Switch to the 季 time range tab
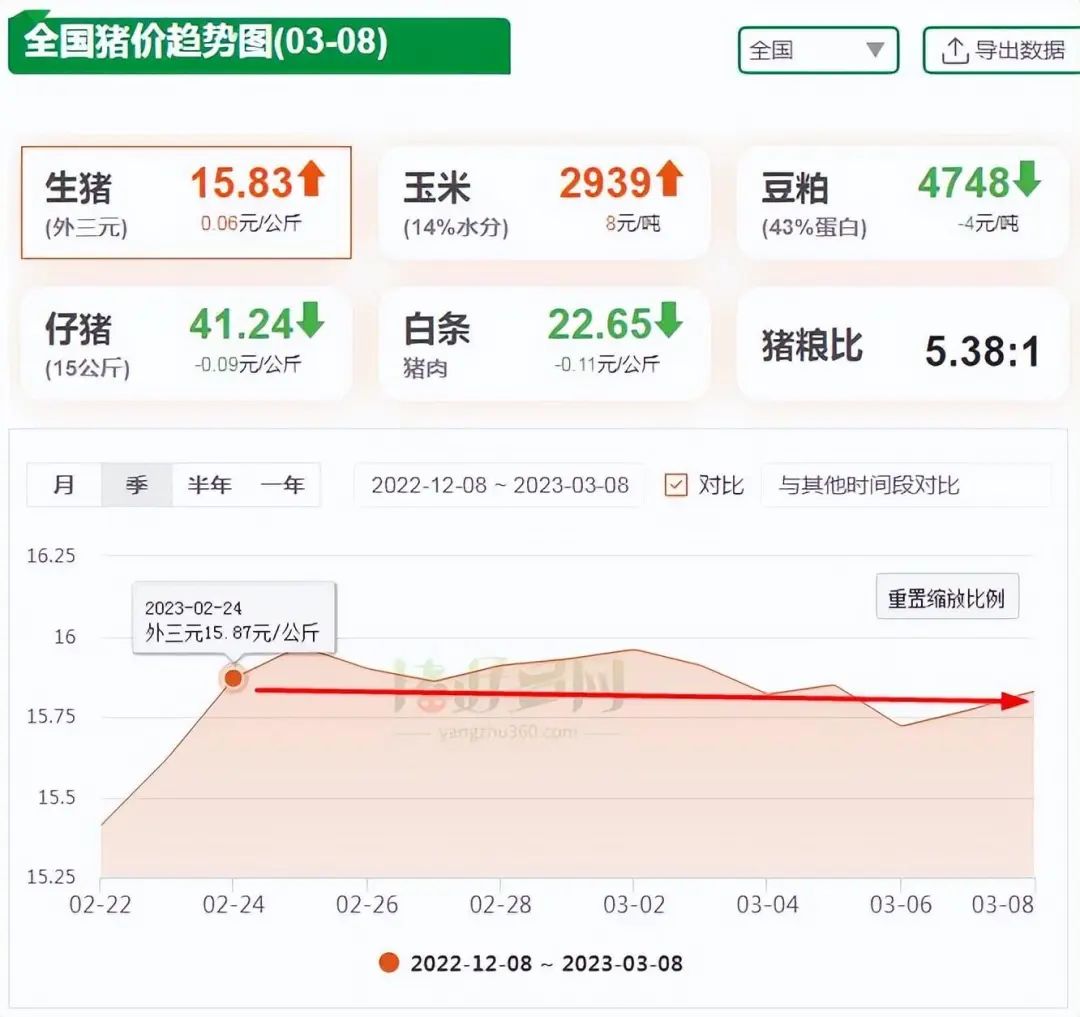This screenshot has height=1017, width=1080. (x=136, y=485)
